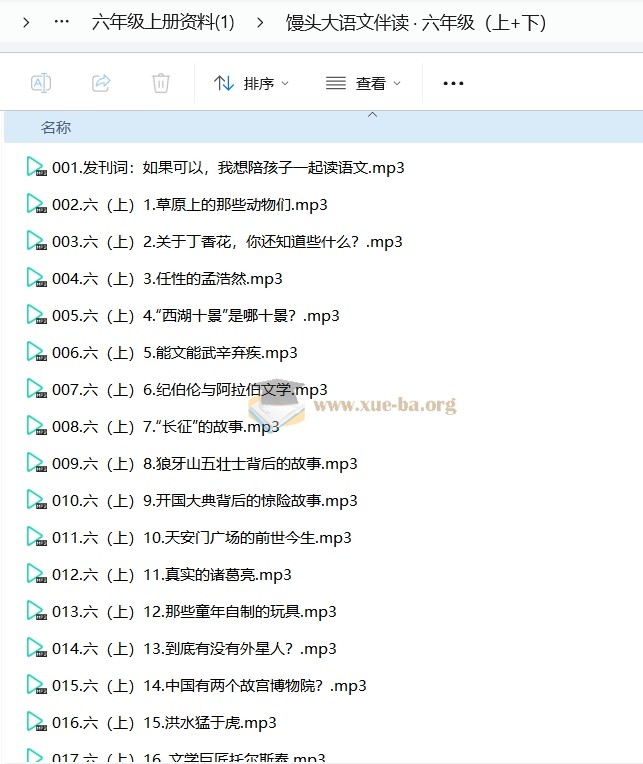Go to 六年级上册资料(1) breadcrumb folder
The width and height of the screenshot is (643, 764).
[163, 22]
